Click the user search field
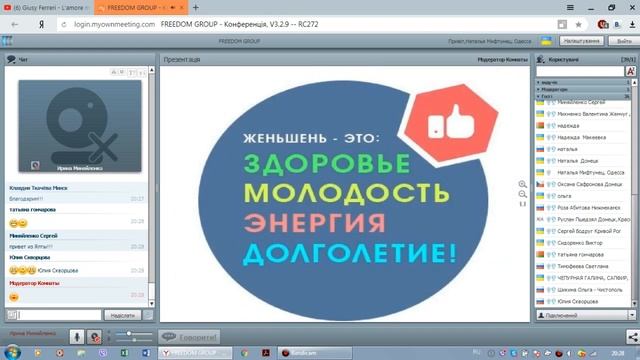 point(580,71)
